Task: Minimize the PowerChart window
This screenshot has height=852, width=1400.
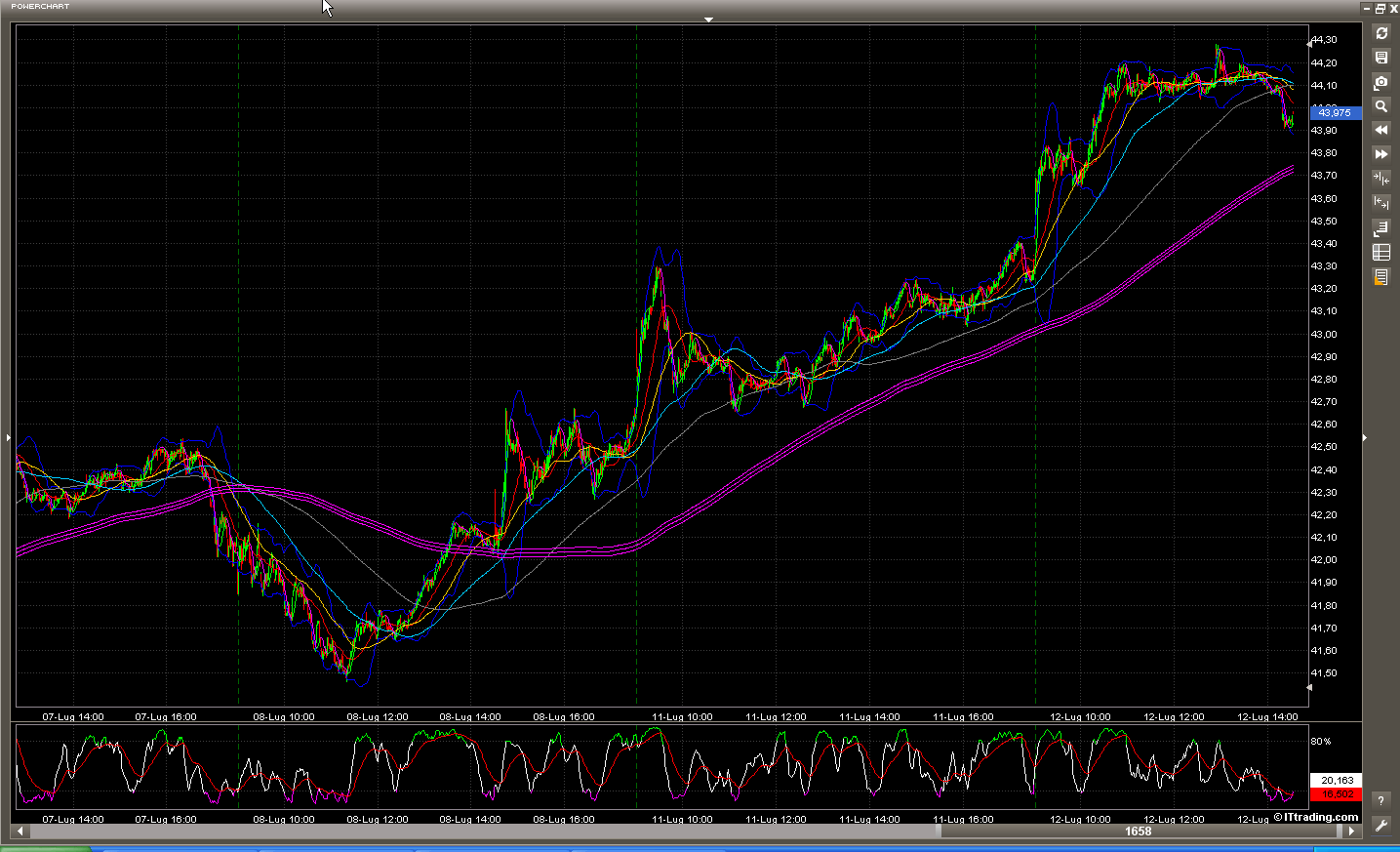Action: click(x=1367, y=8)
